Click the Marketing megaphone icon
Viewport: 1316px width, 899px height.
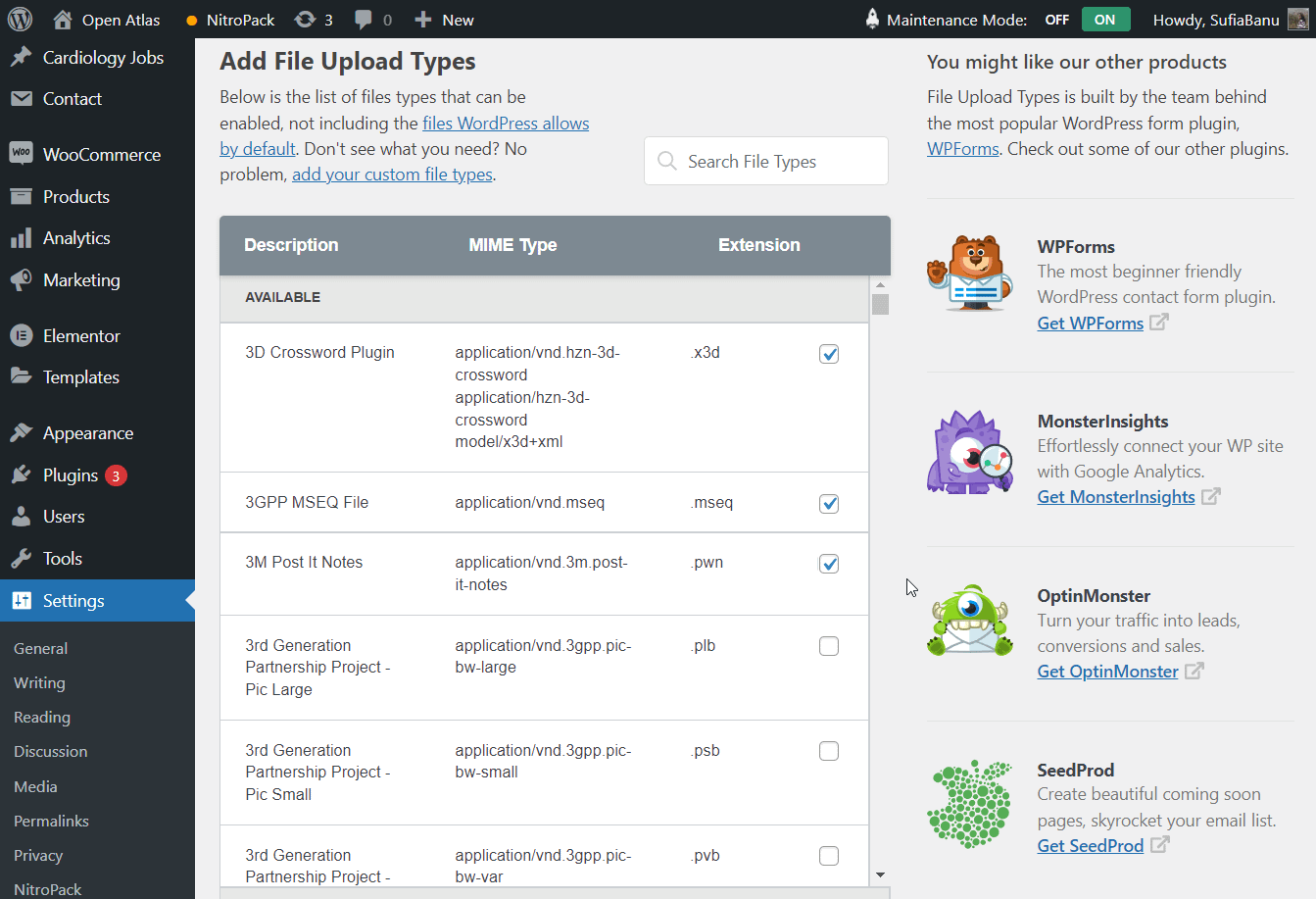22,280
